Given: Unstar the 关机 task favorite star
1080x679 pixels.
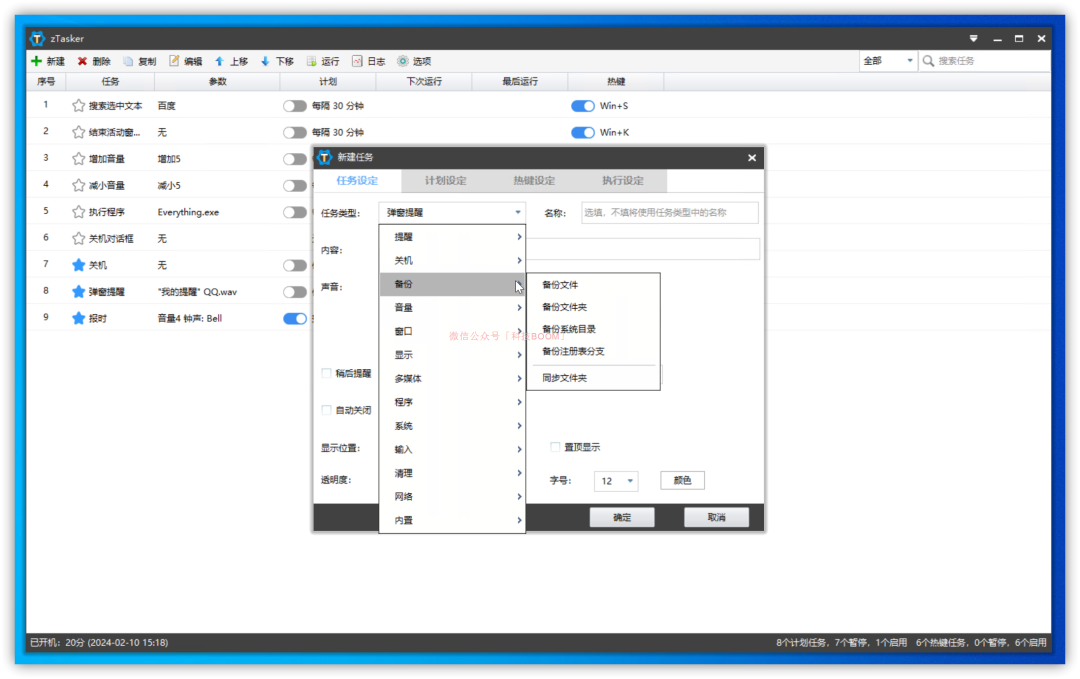Looking at the screenshot, I should pyautogui.click(x=79, y=265).
